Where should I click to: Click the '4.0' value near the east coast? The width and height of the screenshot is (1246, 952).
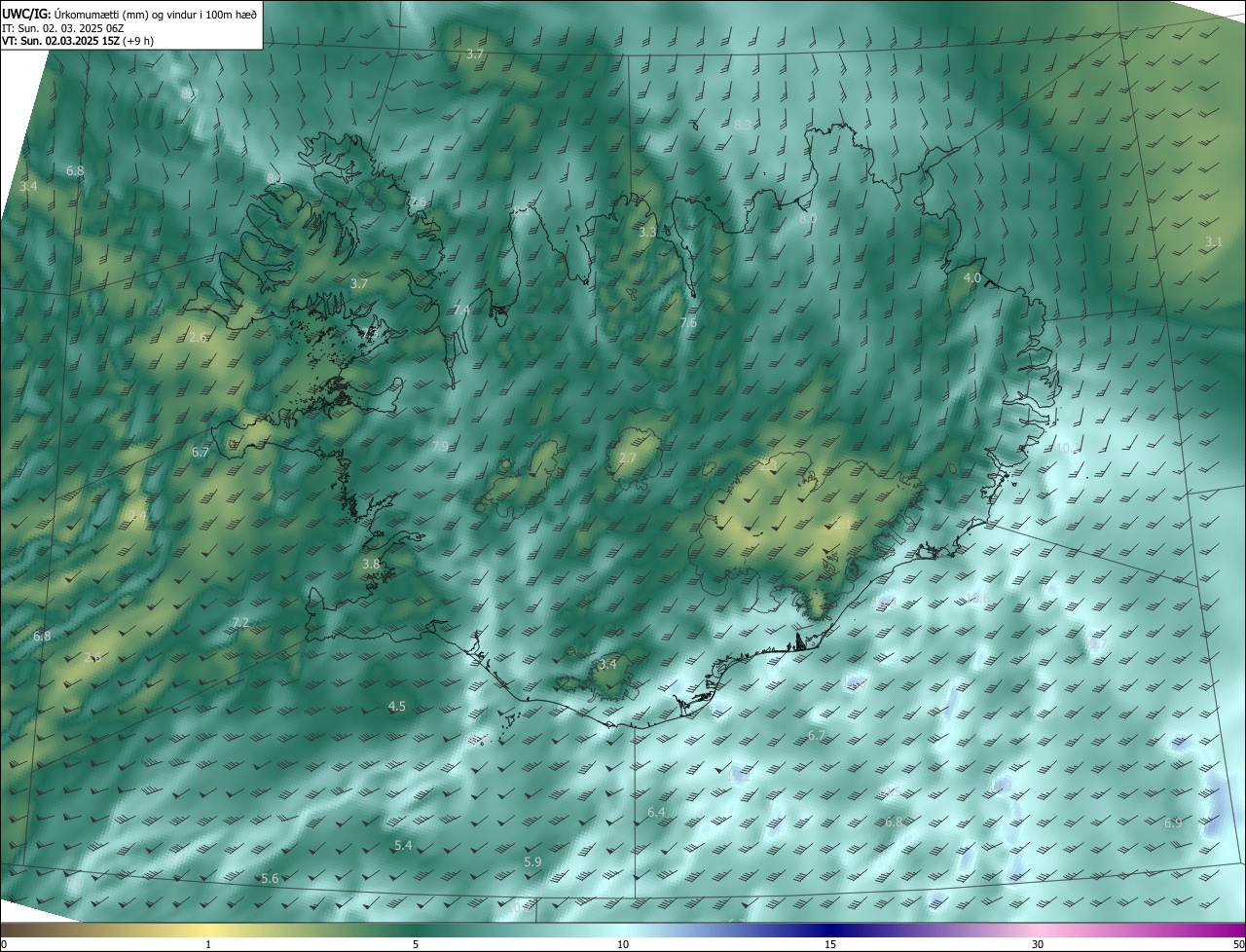(971, 277)
